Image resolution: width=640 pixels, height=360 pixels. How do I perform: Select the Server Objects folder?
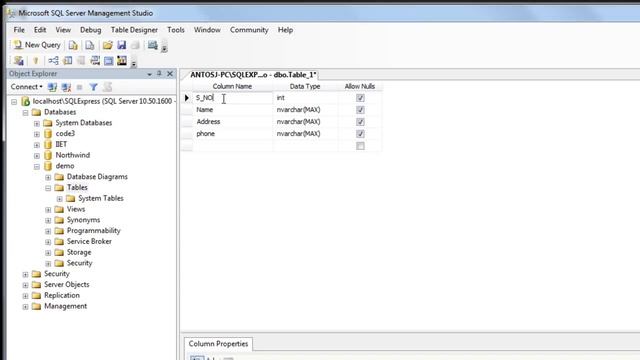[67, 284]
